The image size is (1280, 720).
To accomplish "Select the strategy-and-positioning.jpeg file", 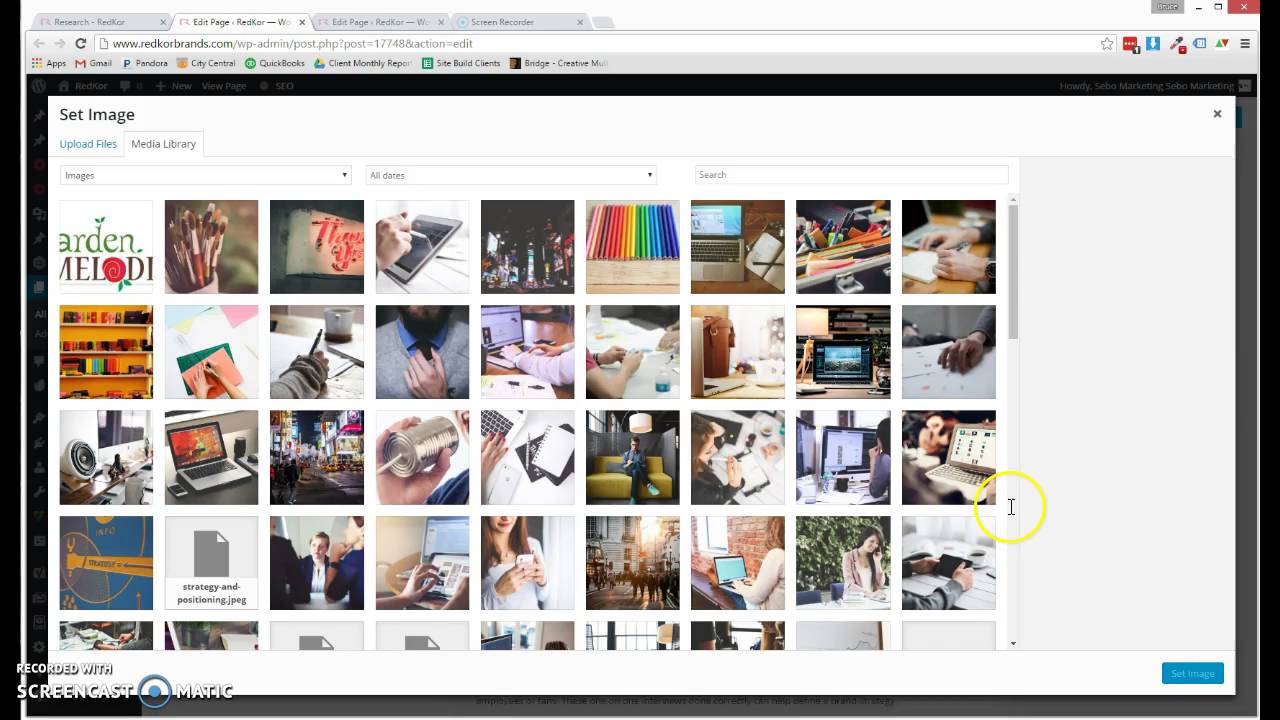I will tap(211, 563).
